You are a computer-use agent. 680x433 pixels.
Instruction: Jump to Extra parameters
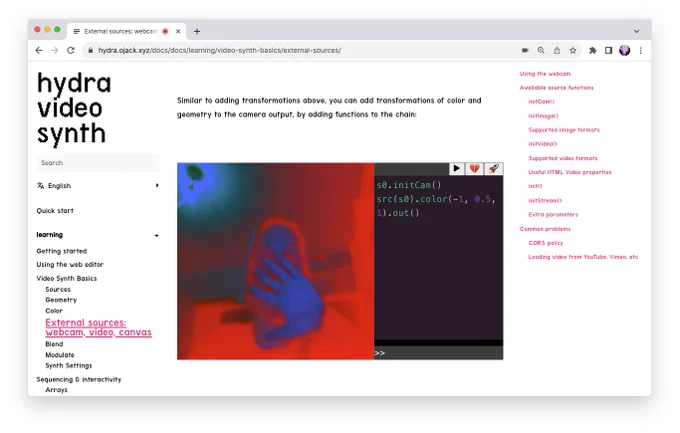pos(553,214)
